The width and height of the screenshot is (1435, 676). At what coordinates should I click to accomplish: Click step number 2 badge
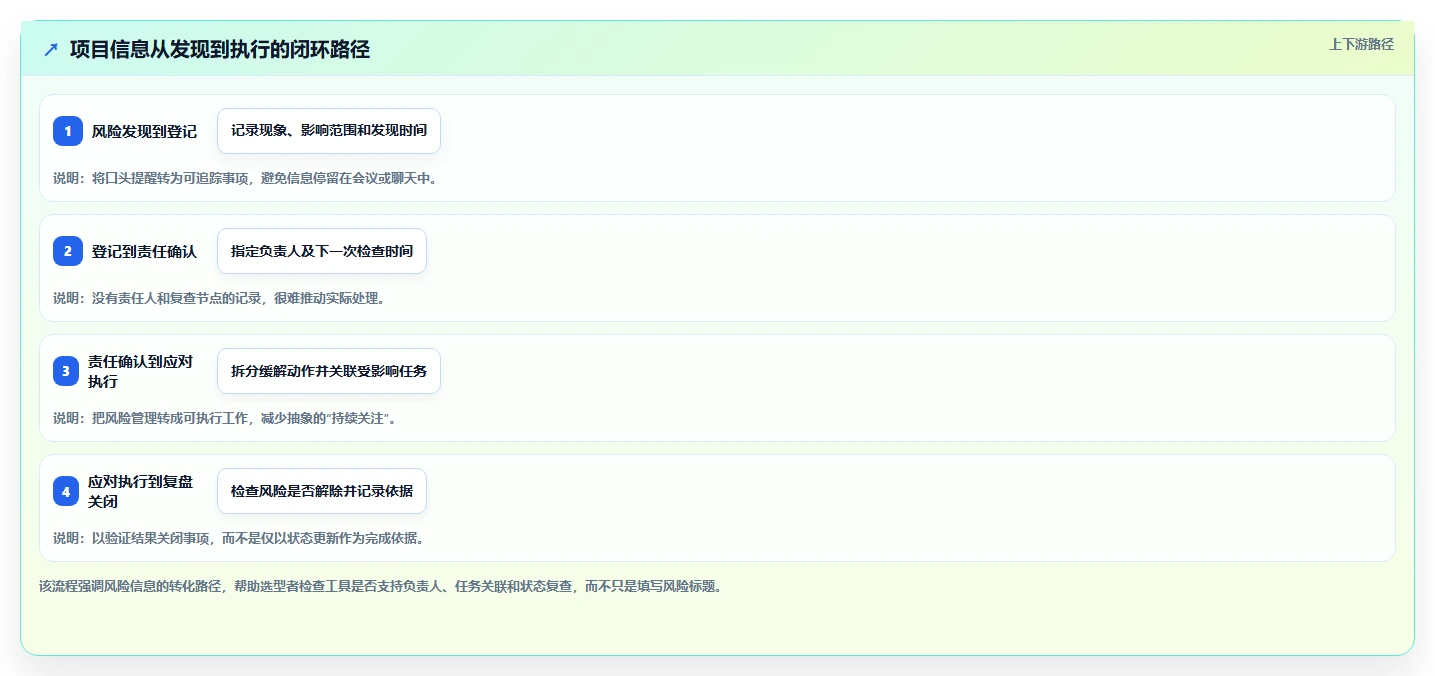pyautogui.click(x=68, y=251)
